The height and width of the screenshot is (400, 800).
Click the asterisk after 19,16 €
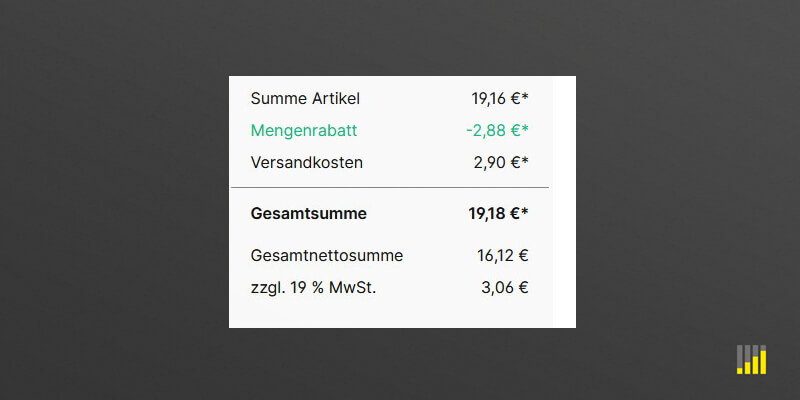[x=525, y=96]
